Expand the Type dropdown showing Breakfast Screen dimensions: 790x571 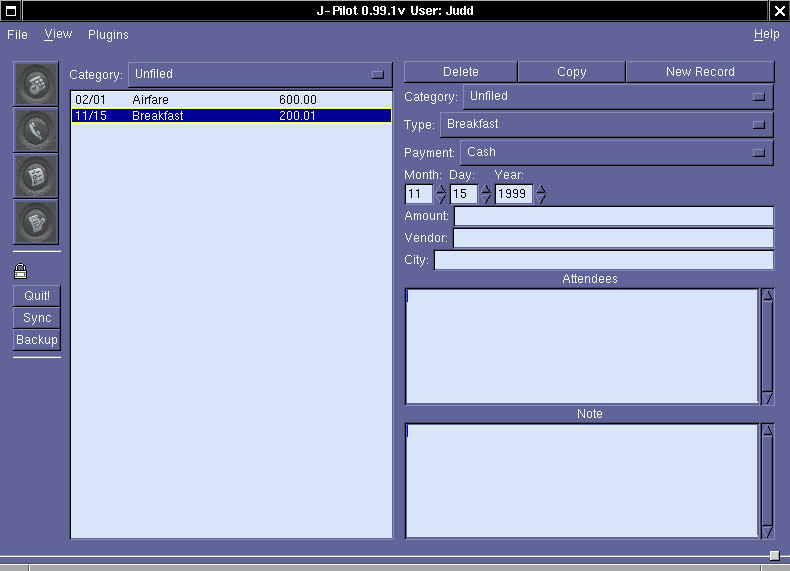point(606,125)
